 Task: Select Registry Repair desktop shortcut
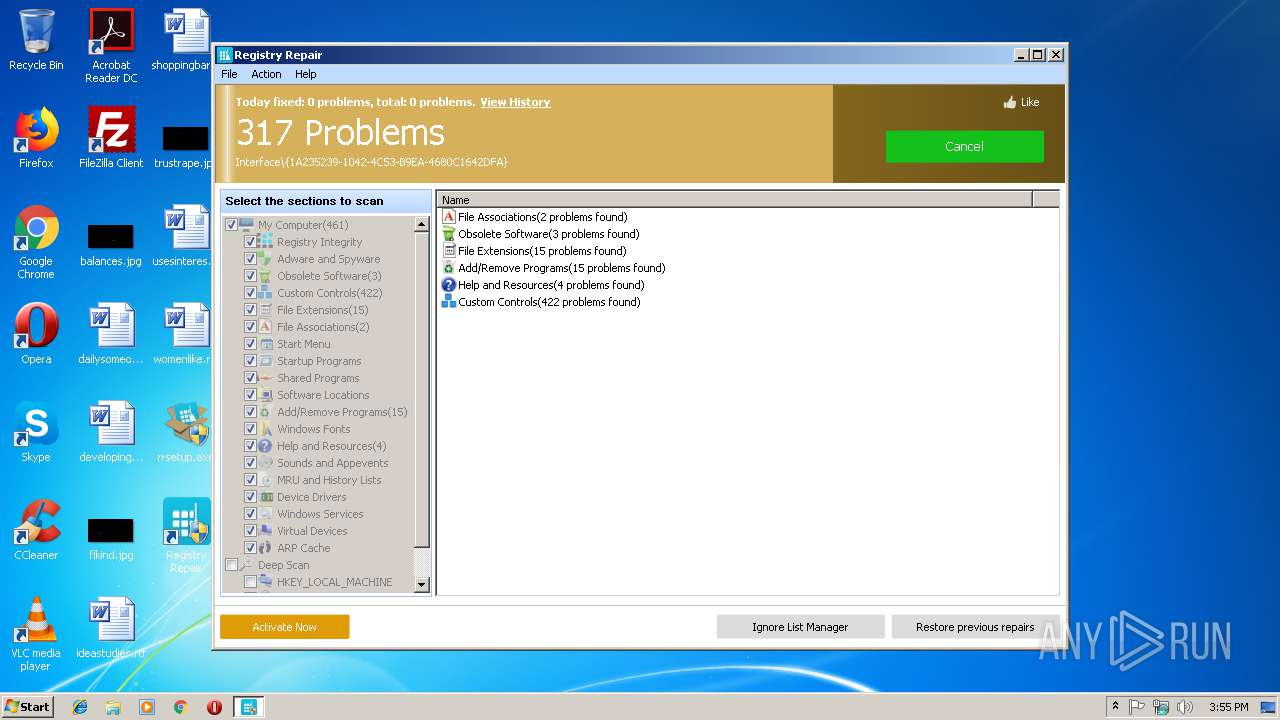tap(186, 536)
